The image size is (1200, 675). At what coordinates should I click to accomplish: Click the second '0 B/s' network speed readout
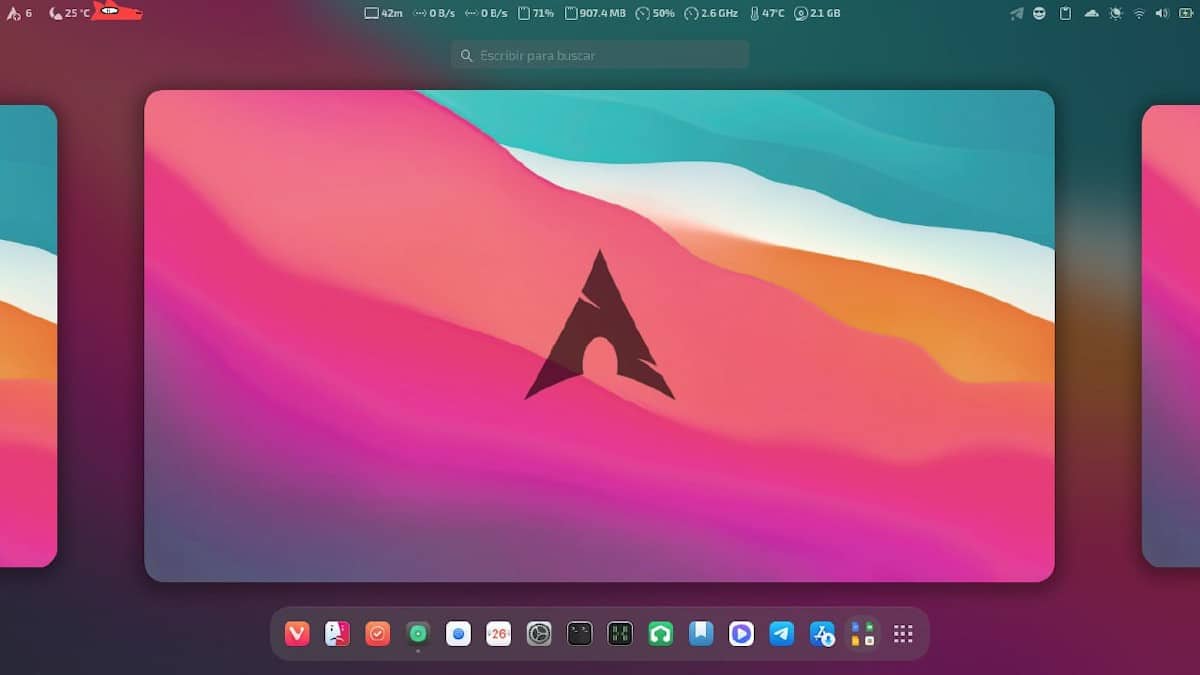pos(486,13)
